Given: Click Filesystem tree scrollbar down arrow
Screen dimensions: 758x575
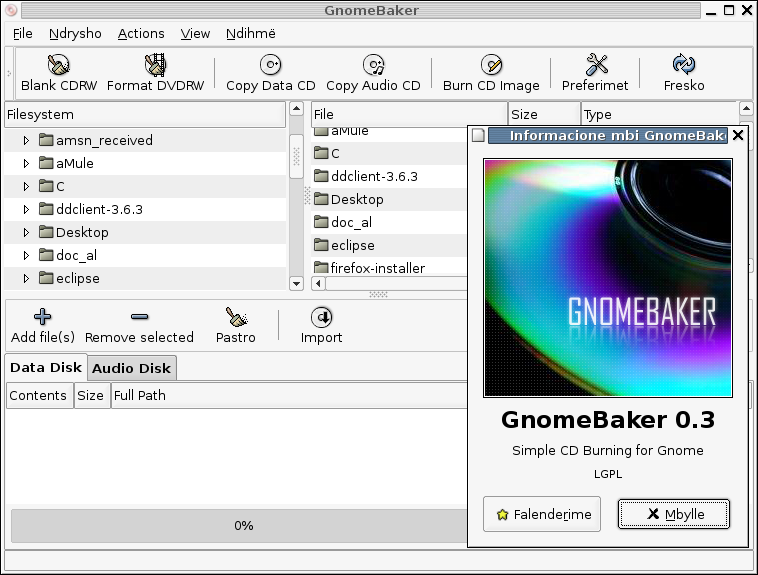Looking at the screenshot, I should pyautogui.click(x=296, y=283).
